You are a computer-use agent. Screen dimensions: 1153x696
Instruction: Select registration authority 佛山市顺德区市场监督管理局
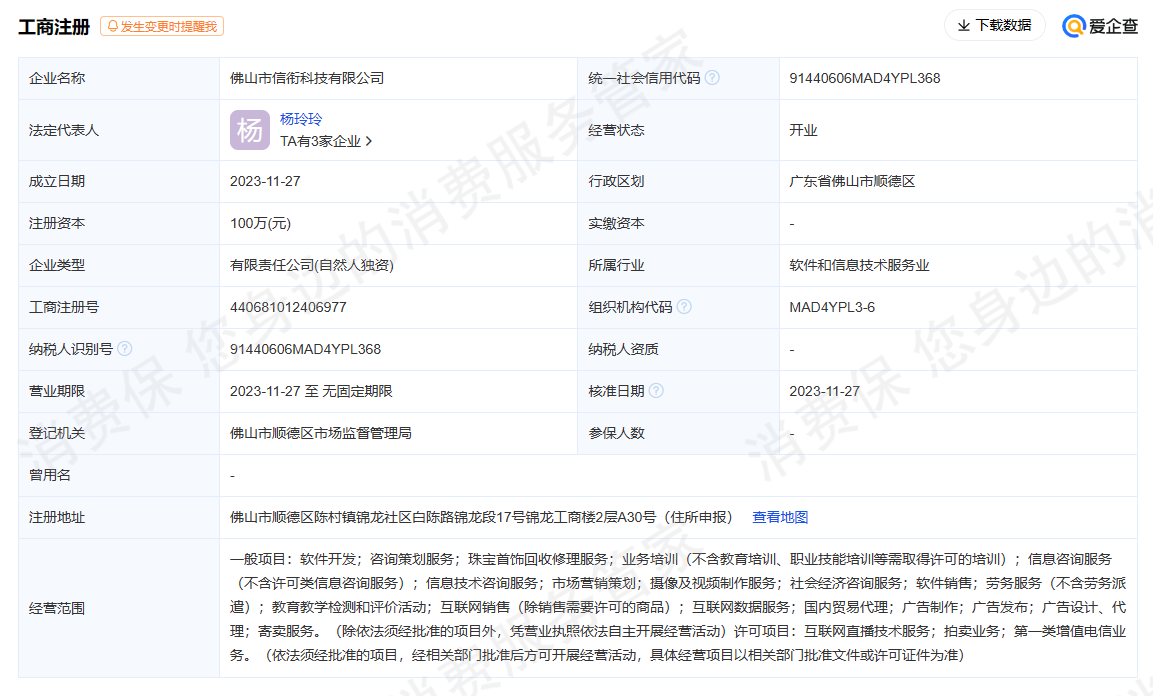coord(321,433)
